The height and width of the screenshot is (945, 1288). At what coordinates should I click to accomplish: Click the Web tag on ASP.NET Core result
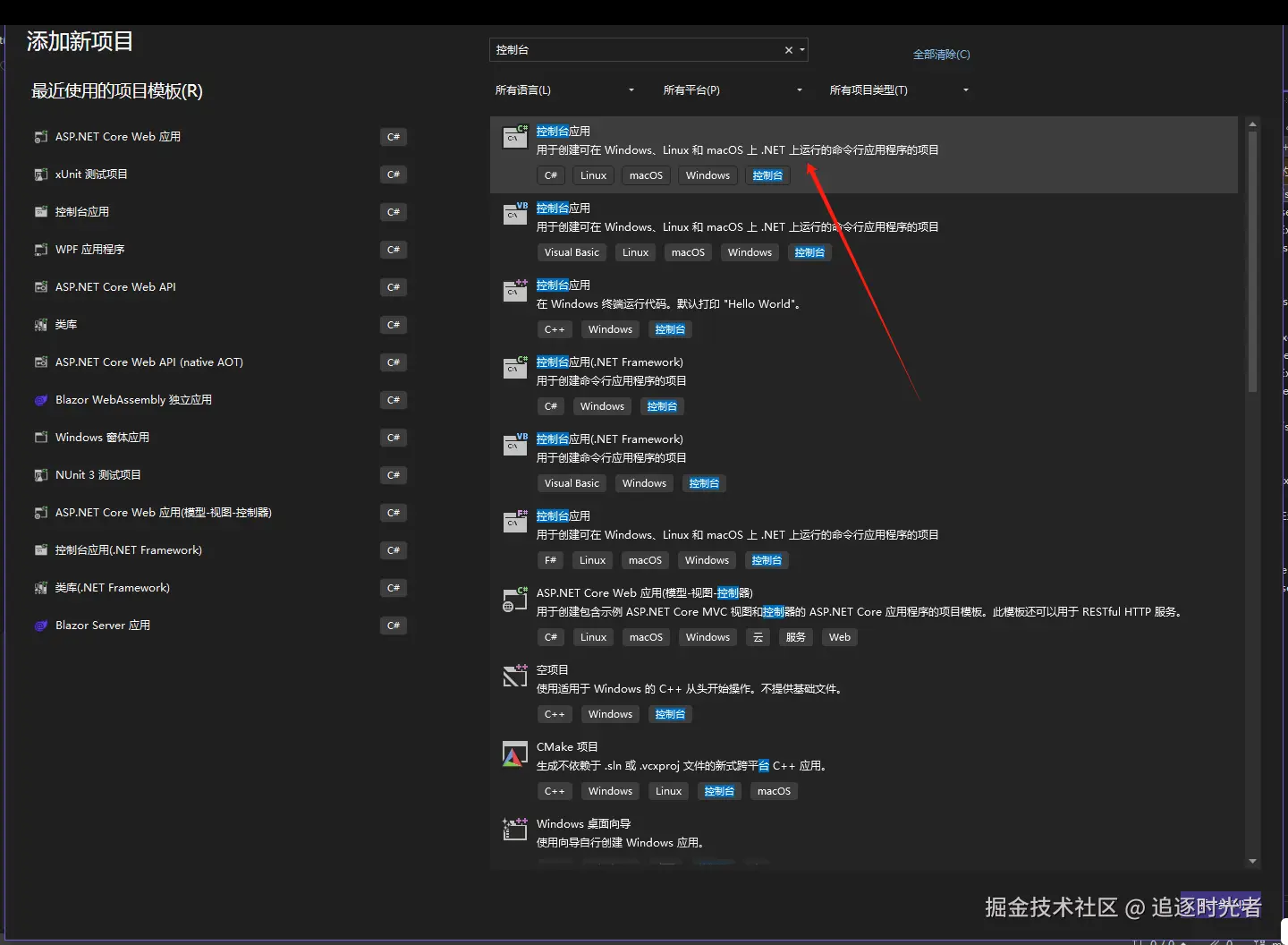point(840,637)
